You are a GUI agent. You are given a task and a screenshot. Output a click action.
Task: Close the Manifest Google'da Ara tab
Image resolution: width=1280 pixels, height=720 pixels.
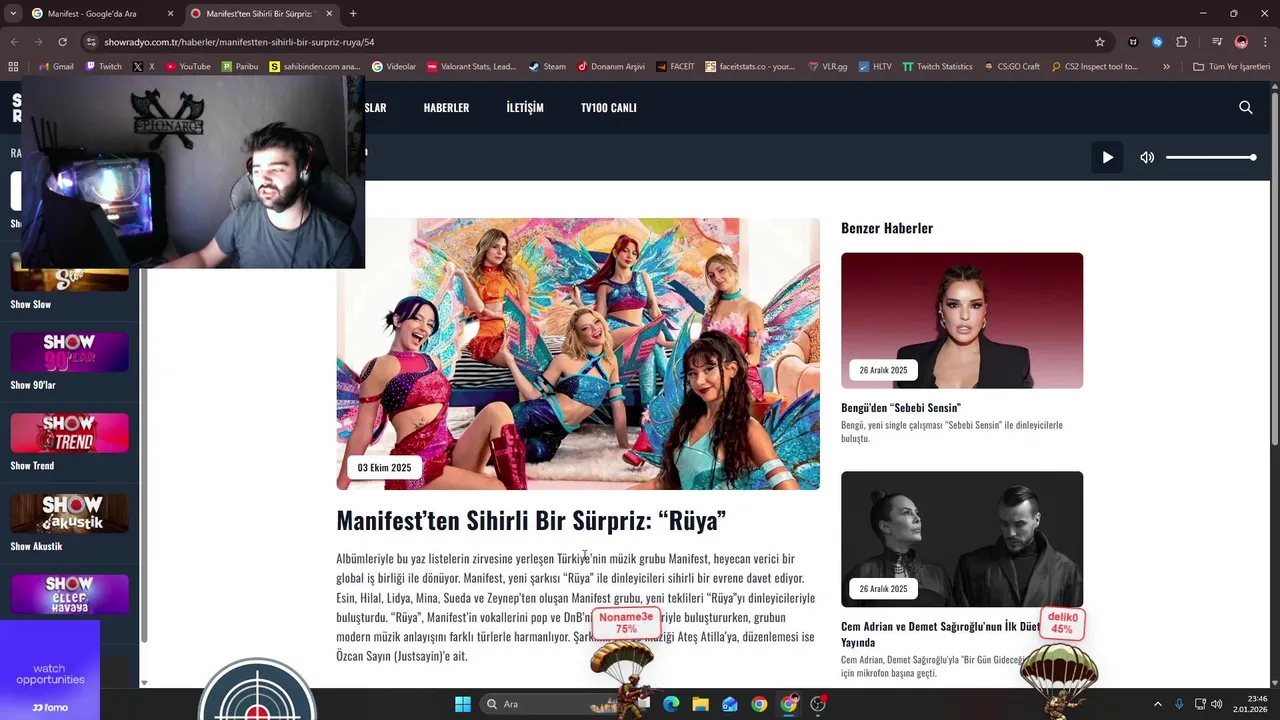(x=170, y=14)
